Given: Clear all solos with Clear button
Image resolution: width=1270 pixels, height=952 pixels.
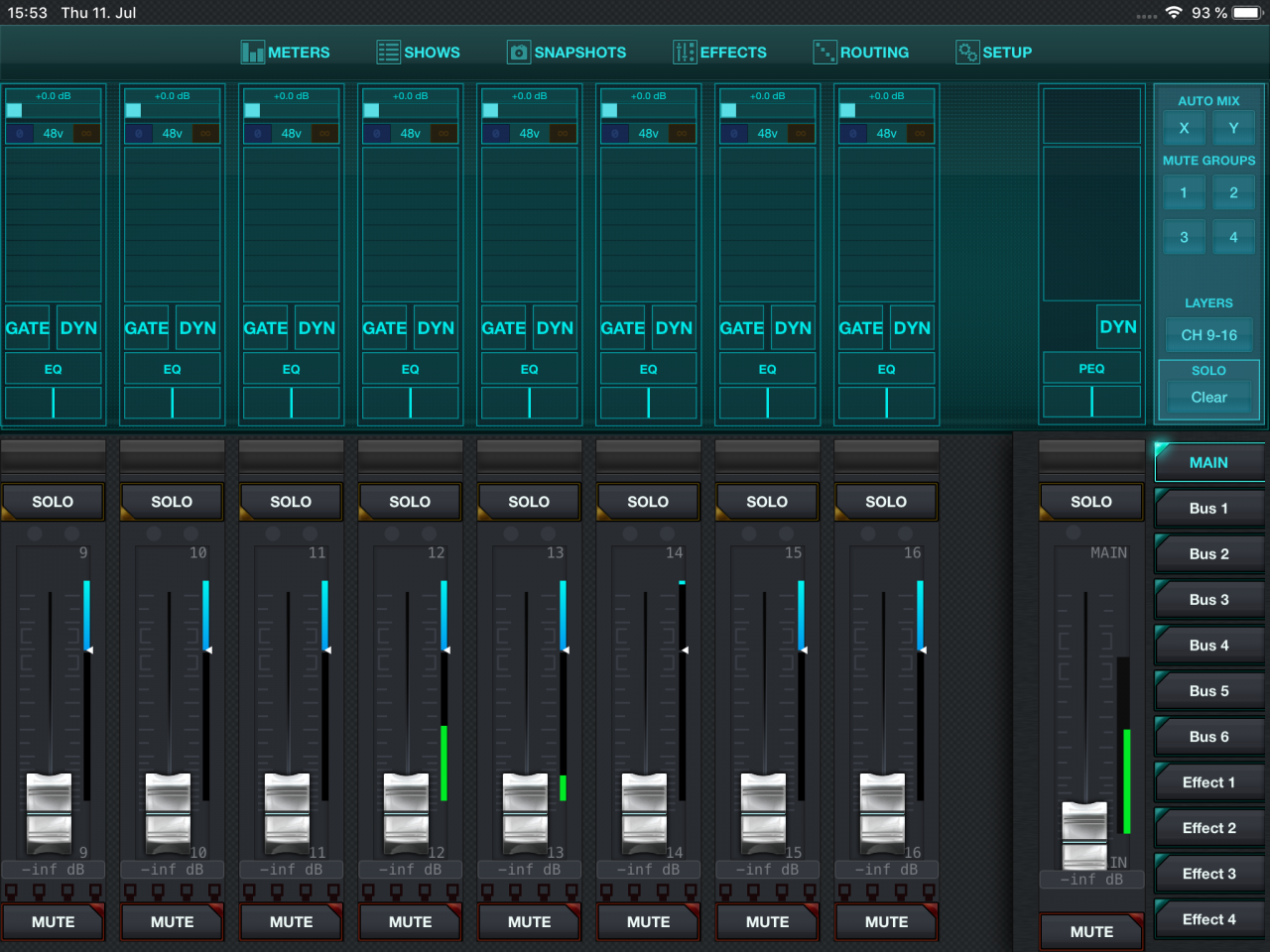Looking at the screenshot, I should [x=1208, y=397].
